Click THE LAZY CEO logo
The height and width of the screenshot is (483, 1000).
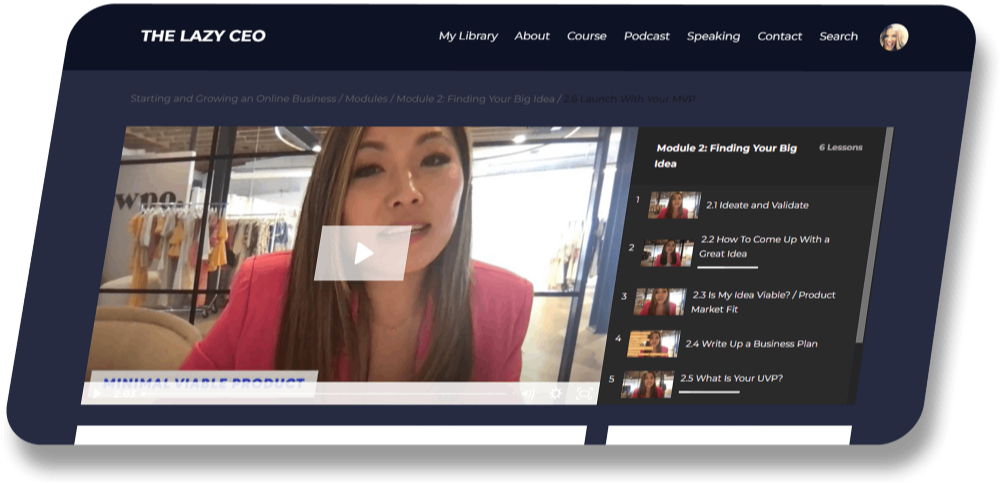click(x=203, y=36)
